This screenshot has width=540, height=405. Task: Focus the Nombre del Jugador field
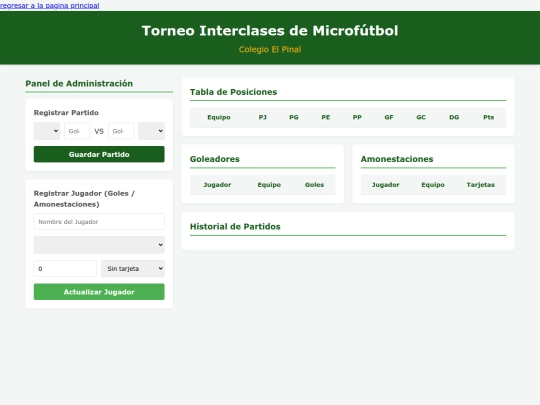click(x=99, y=222)
